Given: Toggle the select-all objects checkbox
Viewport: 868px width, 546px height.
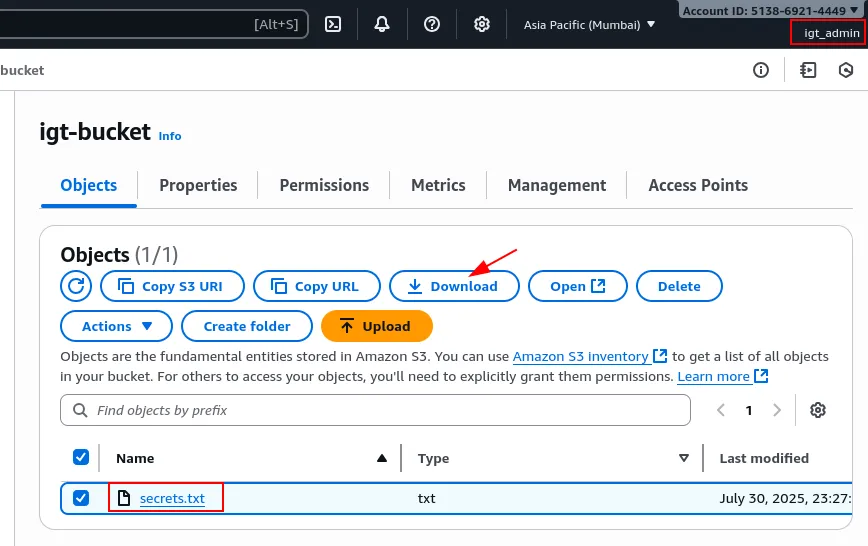Looking at the screenshot, I should [81, 457].
